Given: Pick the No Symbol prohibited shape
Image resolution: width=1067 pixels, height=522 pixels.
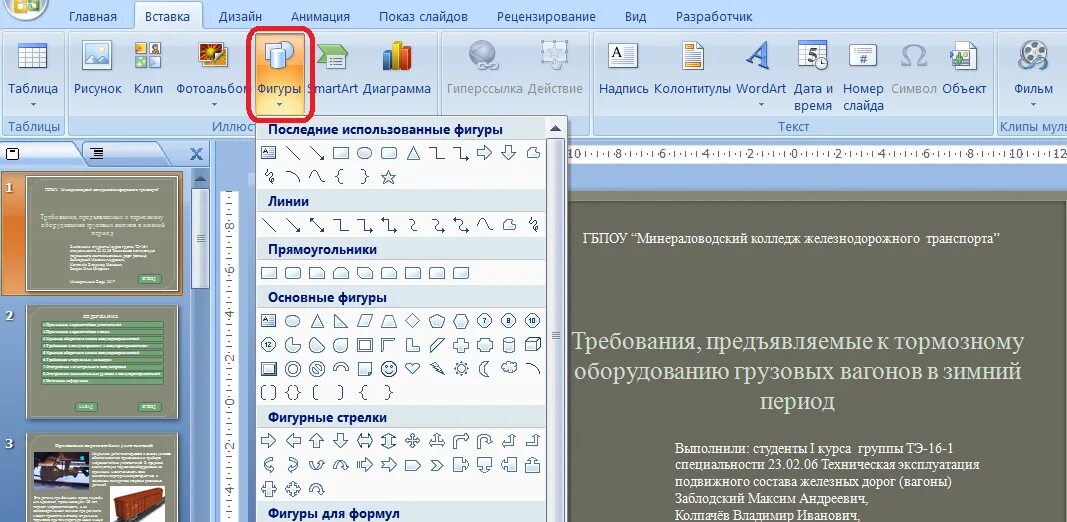Looking at the screenshot, I should coord(316,369).
